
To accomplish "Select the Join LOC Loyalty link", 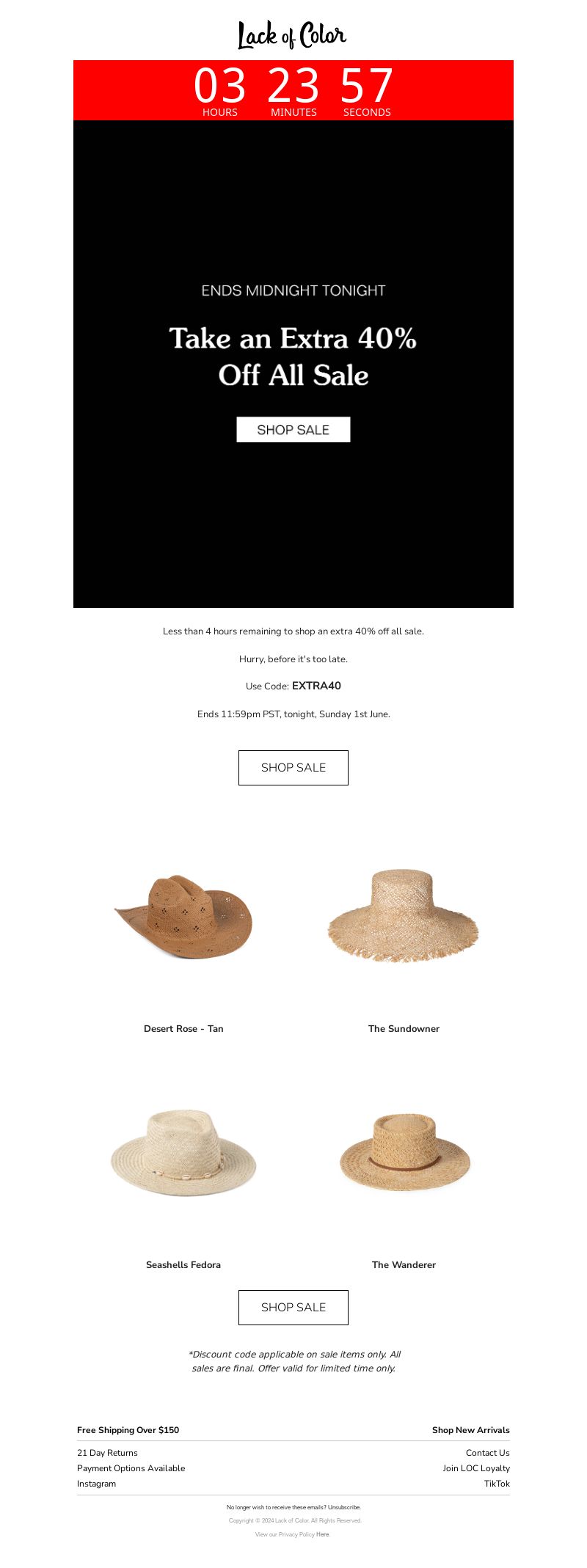I will [476, 1468].
